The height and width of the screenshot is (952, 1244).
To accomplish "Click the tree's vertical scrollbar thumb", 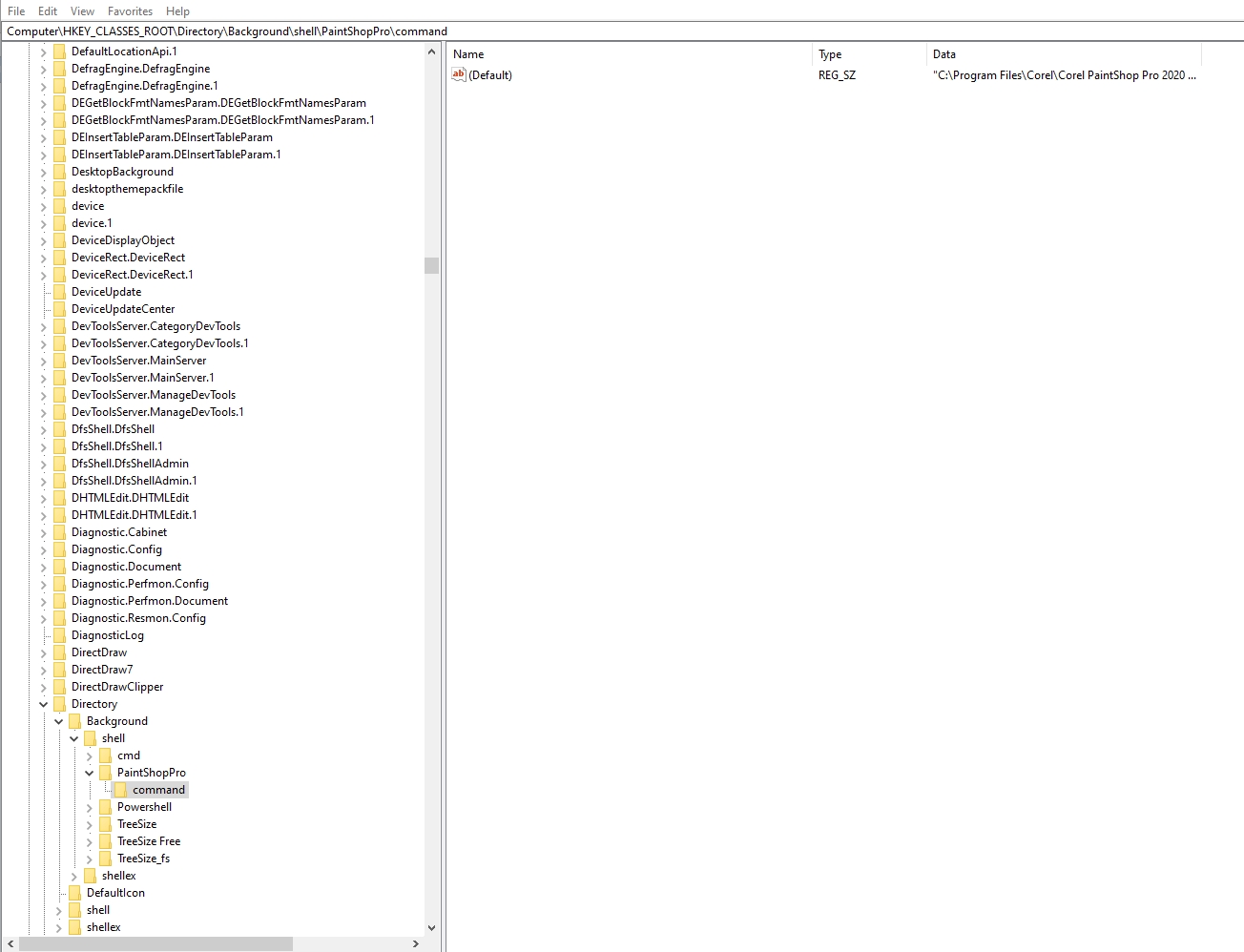I will click(x=431, y=265).
